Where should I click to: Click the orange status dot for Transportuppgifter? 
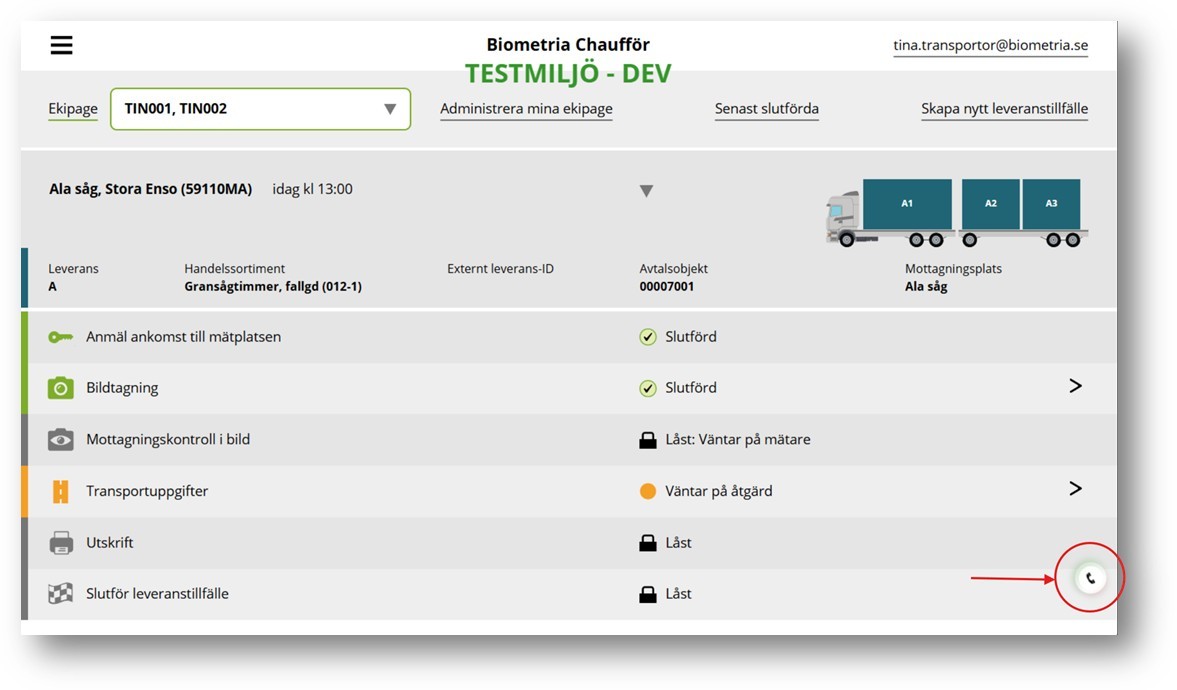[648, 491]
